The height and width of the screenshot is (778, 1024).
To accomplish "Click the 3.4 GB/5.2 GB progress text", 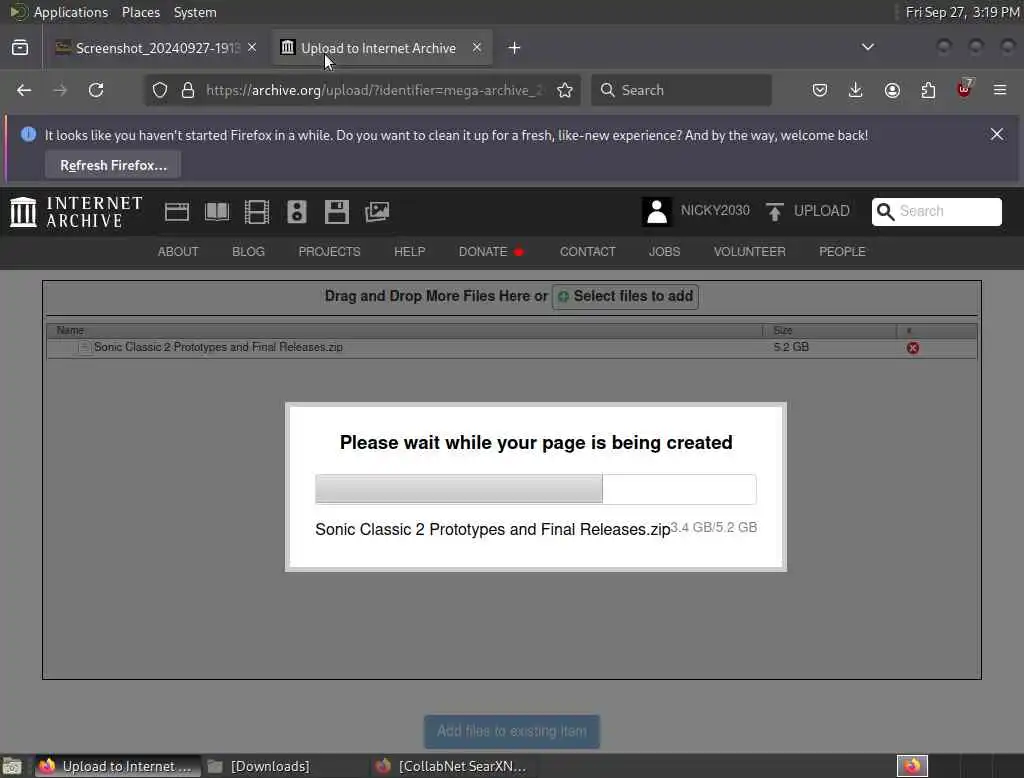I will point(714,527).
